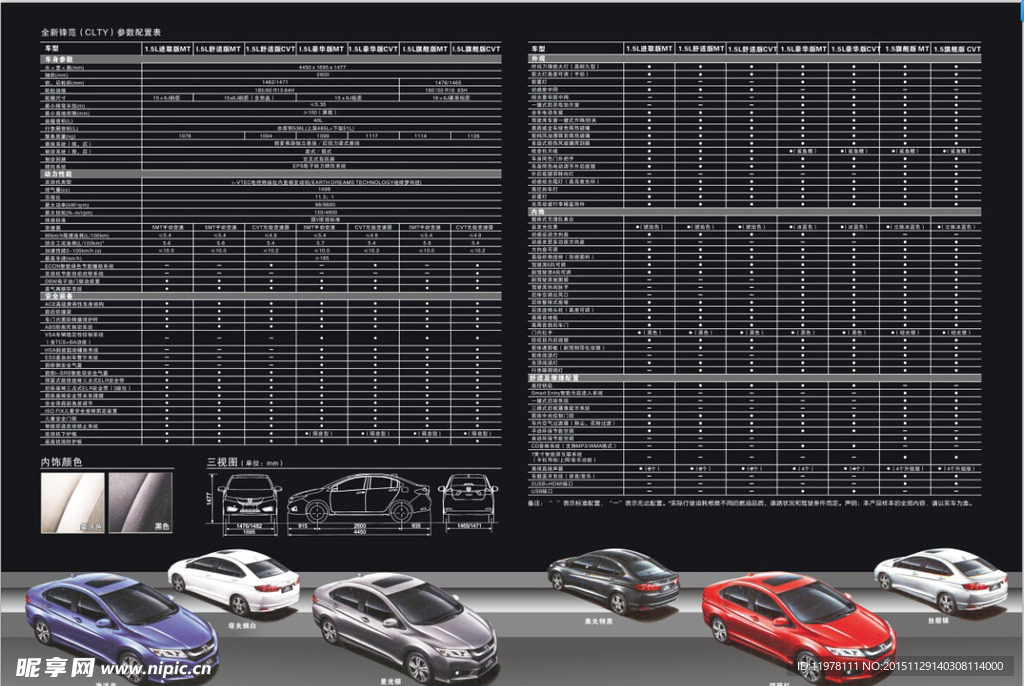Pick the 黑色 interior color swatch
Image resolution: width=1024 pixels, height=686 pixels.
click(140, 502)
